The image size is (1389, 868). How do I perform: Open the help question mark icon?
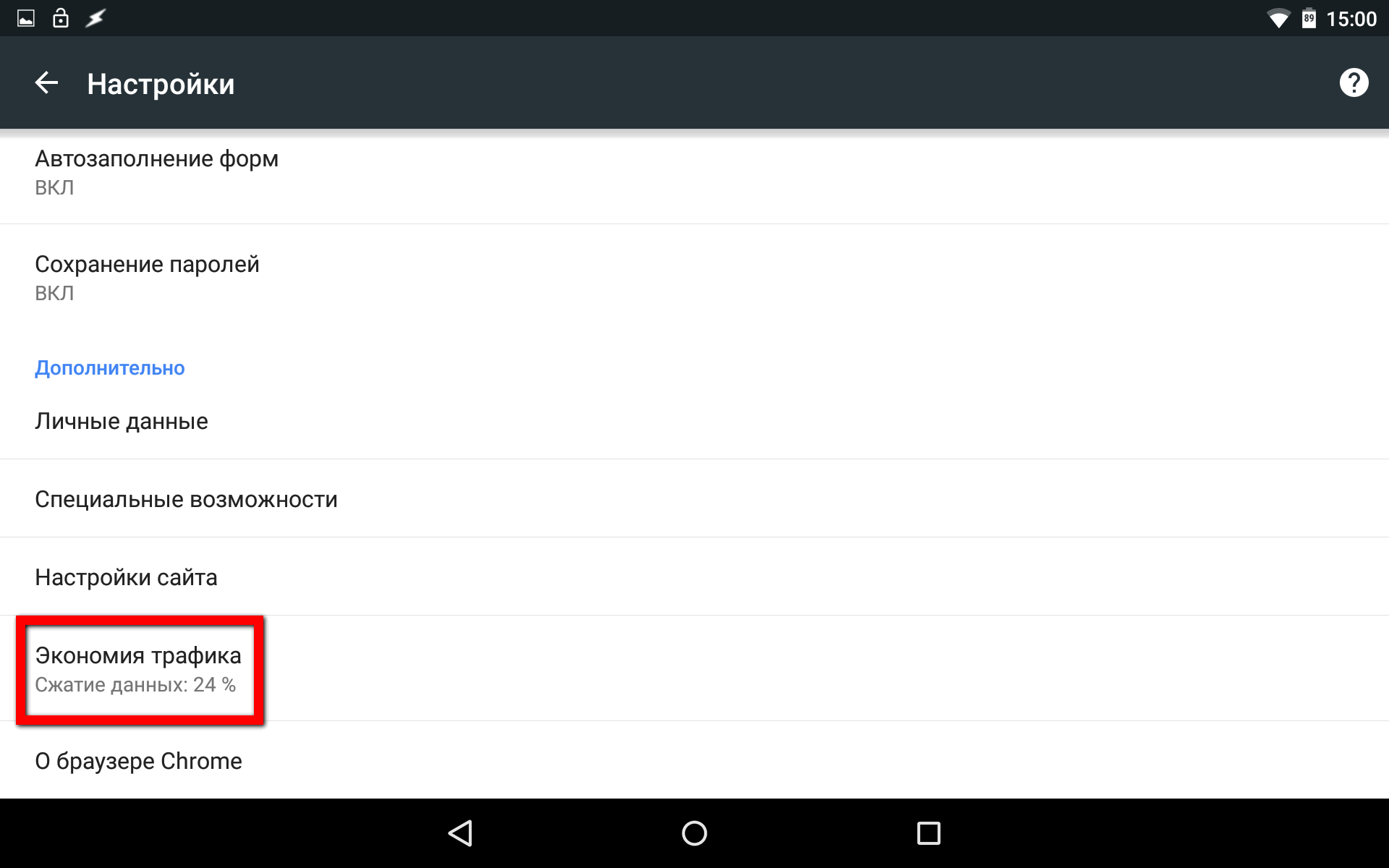(x=1354, y=82)
